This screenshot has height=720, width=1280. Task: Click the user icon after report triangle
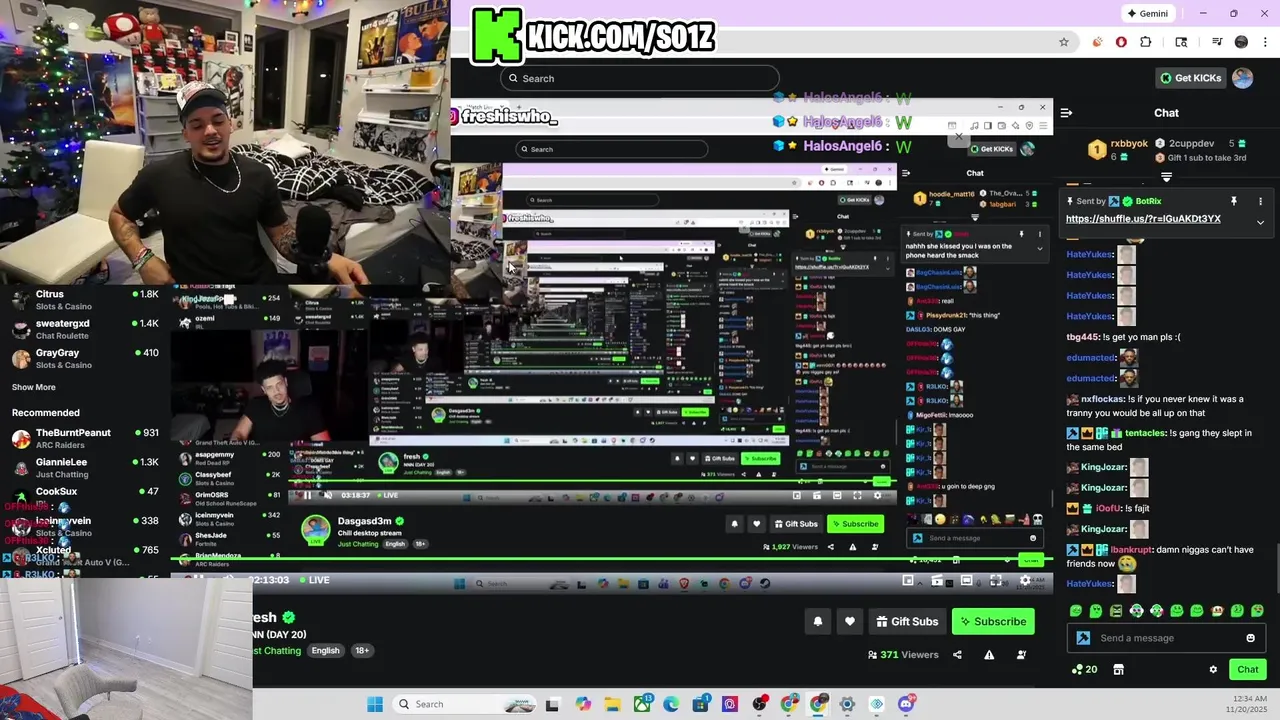point(1021,655)
